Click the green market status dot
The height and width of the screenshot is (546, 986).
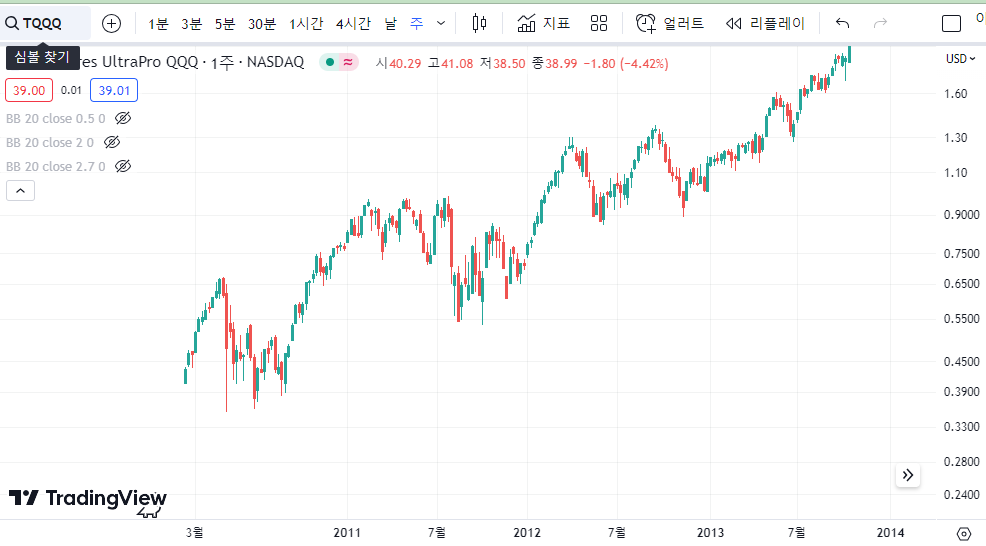(x=330, y=62)
